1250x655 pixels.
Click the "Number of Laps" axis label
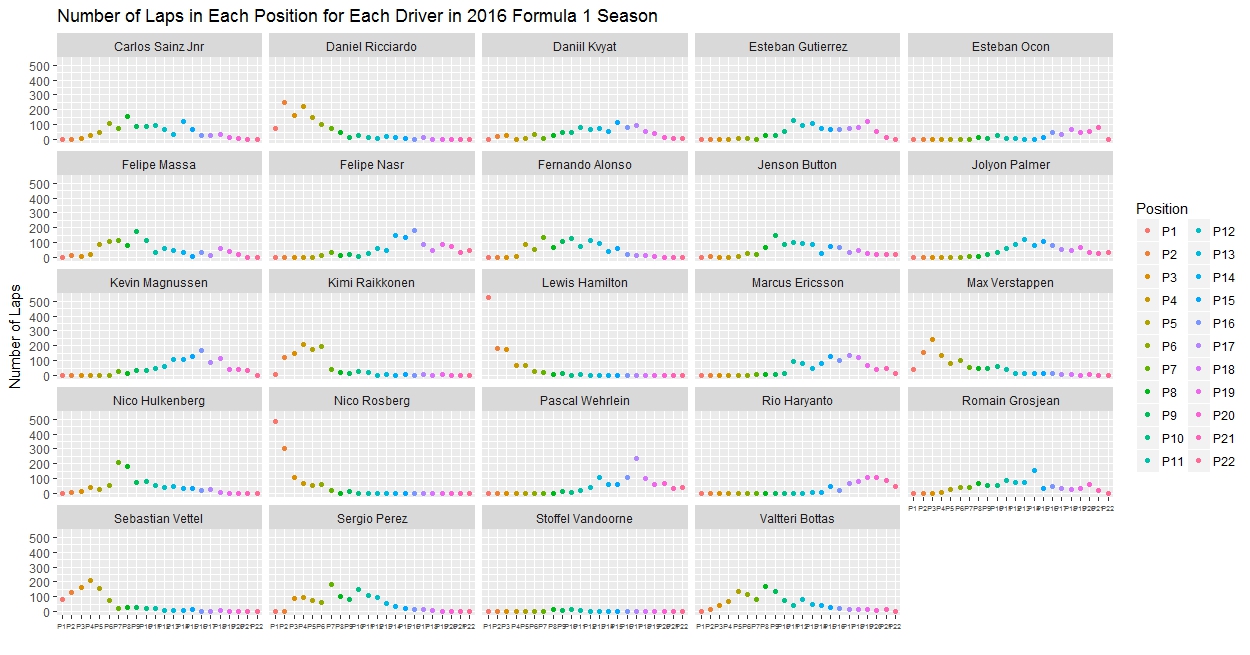click(x=15, y=334)
